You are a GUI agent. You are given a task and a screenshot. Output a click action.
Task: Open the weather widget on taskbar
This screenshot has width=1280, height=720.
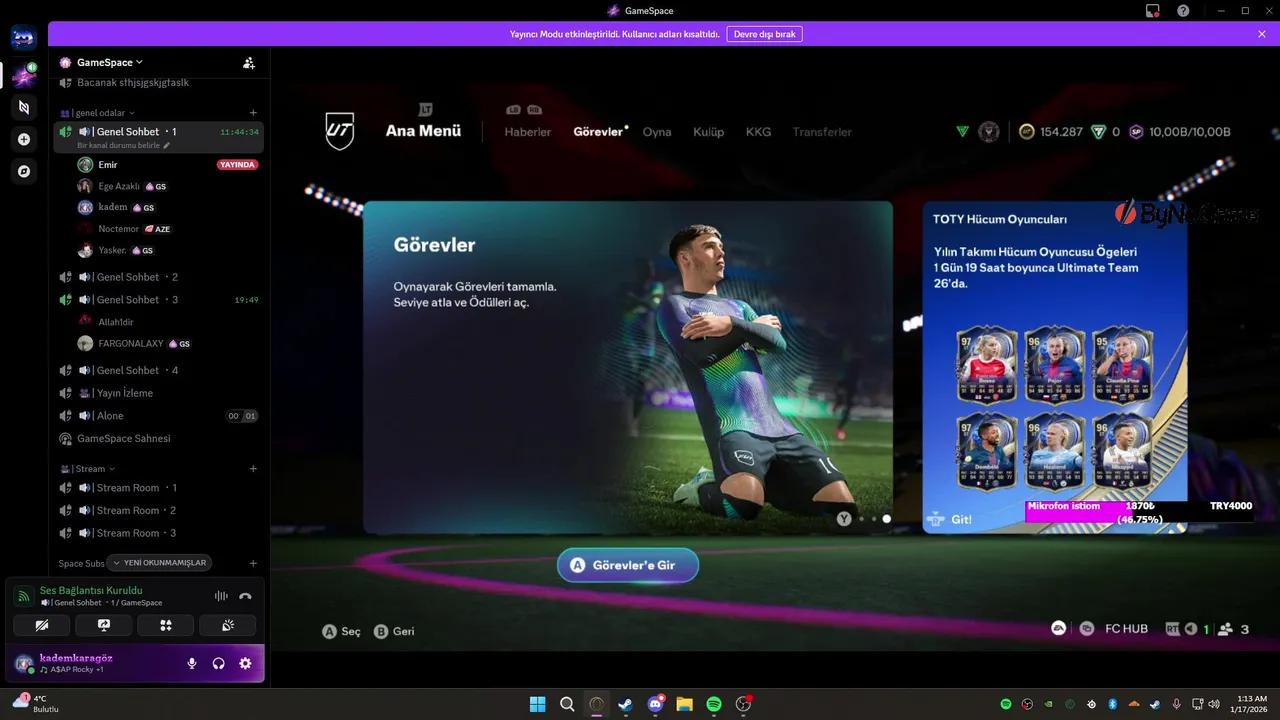[36, 704]
